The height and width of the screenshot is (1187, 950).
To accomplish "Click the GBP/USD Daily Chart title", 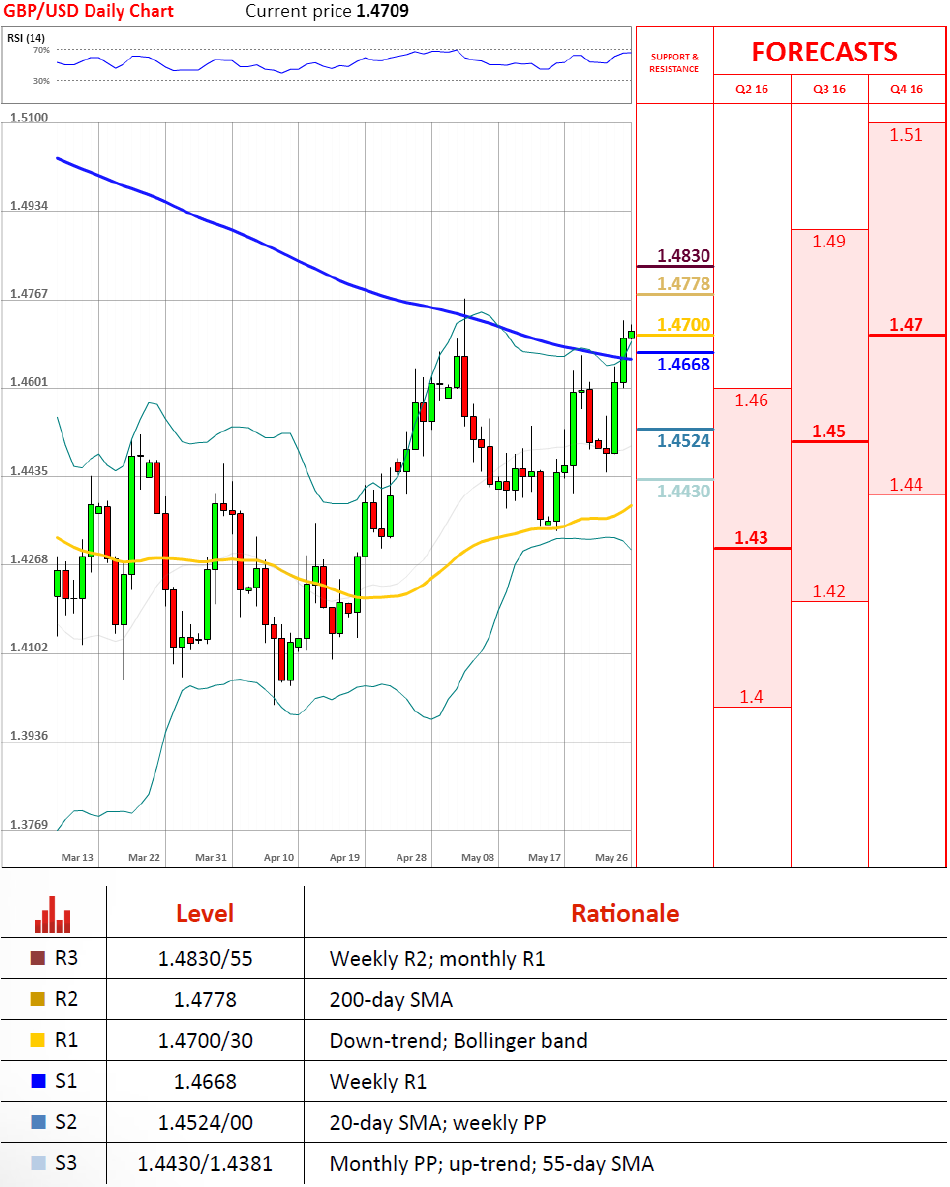I will [x=89, y=11].
